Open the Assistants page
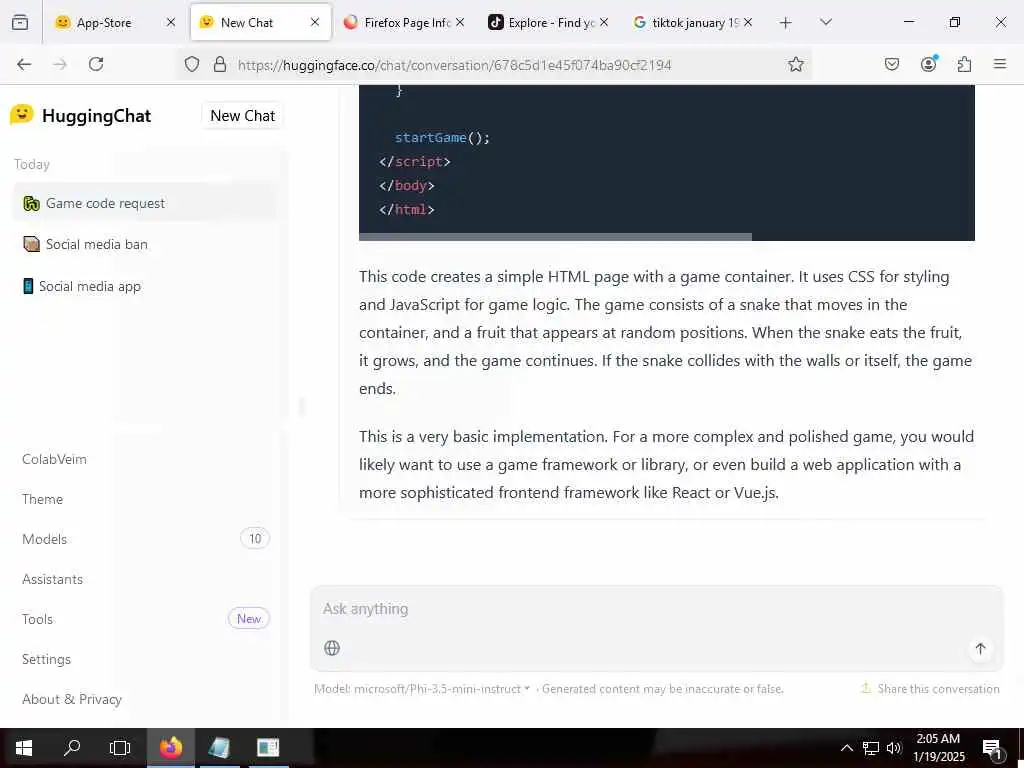 (x=52, y=579)
